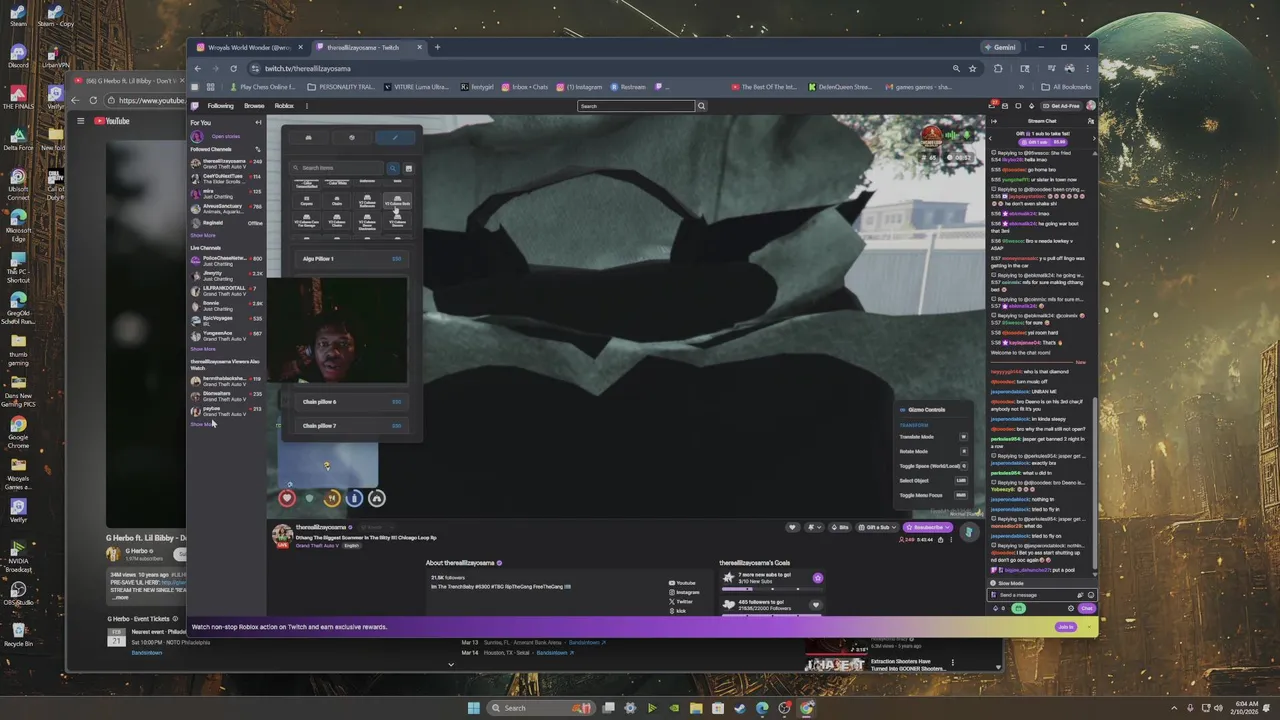Open the browser extensions puzzle icon
Screen dimensions: 1280x720
(x=998, y=68)
